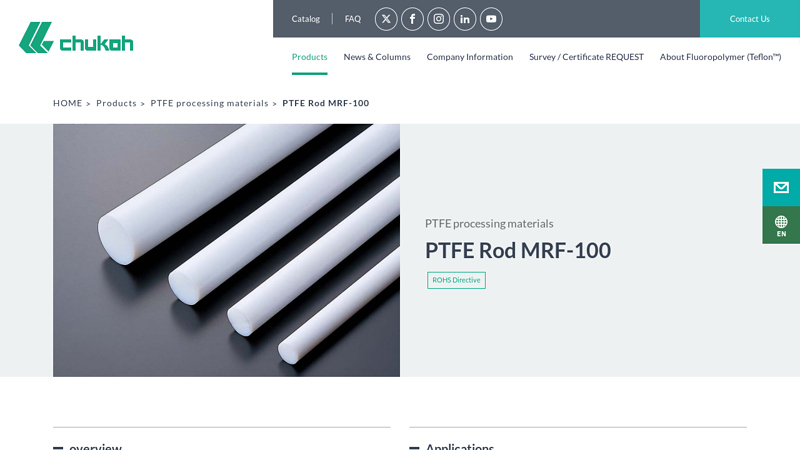This screenshot has width=800, height=450.
Task: Open the EN language globe button
Action: tap(781, 225)
